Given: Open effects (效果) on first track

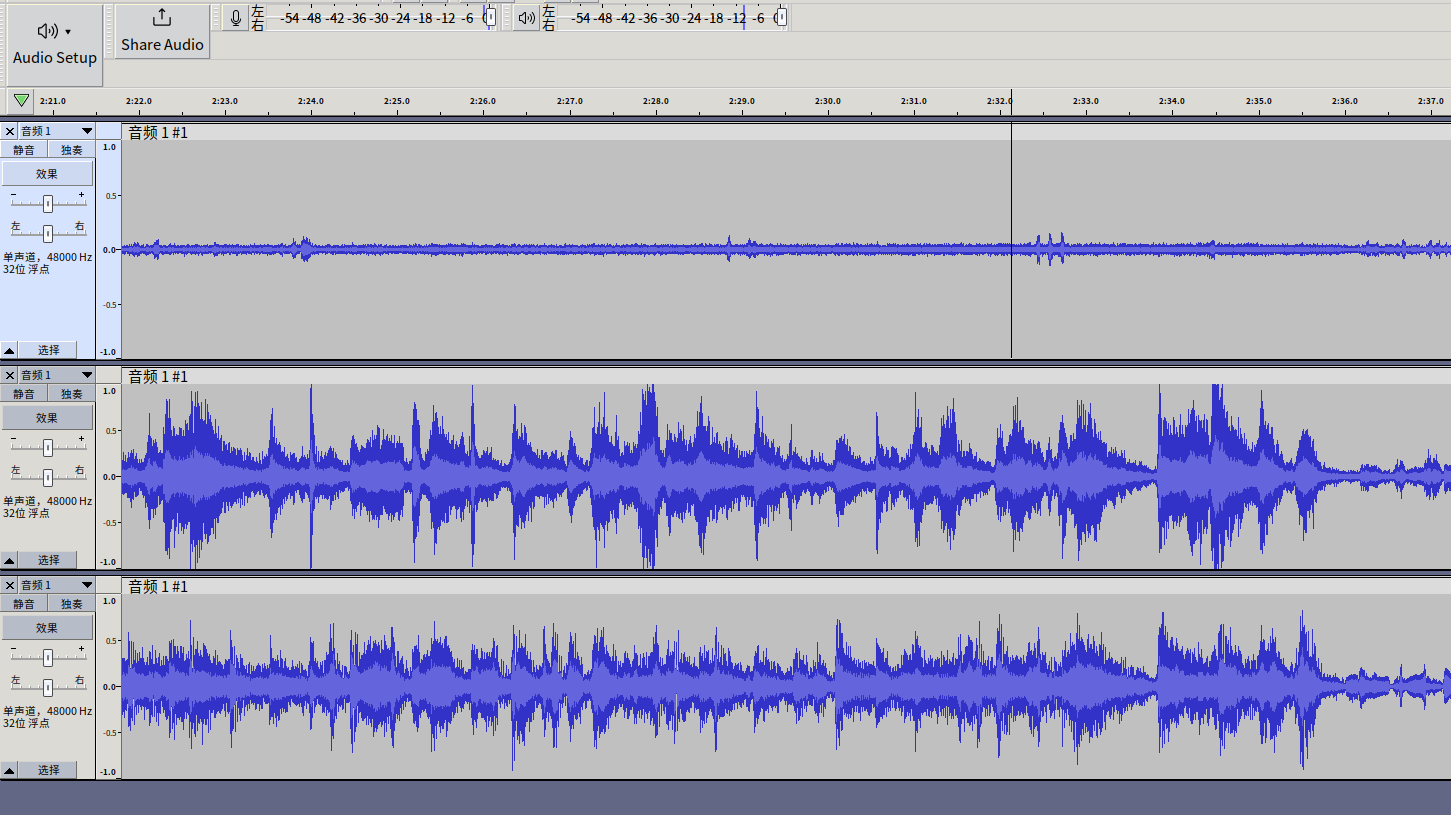Looking at the screenshot, I should click(47, 174).
